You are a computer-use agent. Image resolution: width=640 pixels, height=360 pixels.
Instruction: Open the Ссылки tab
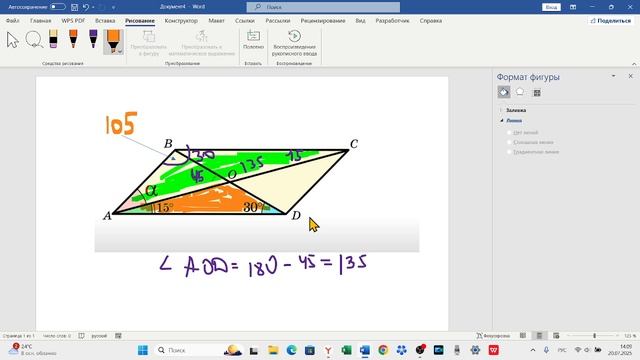[x=244, y=20]
